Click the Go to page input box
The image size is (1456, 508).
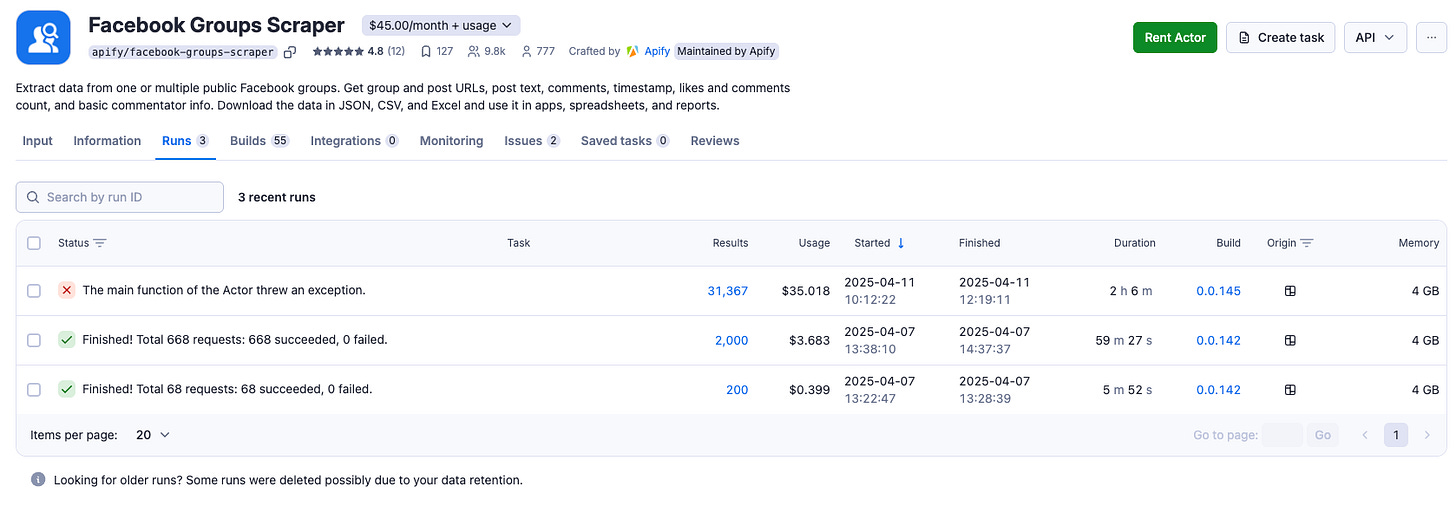coord(1282,435)
